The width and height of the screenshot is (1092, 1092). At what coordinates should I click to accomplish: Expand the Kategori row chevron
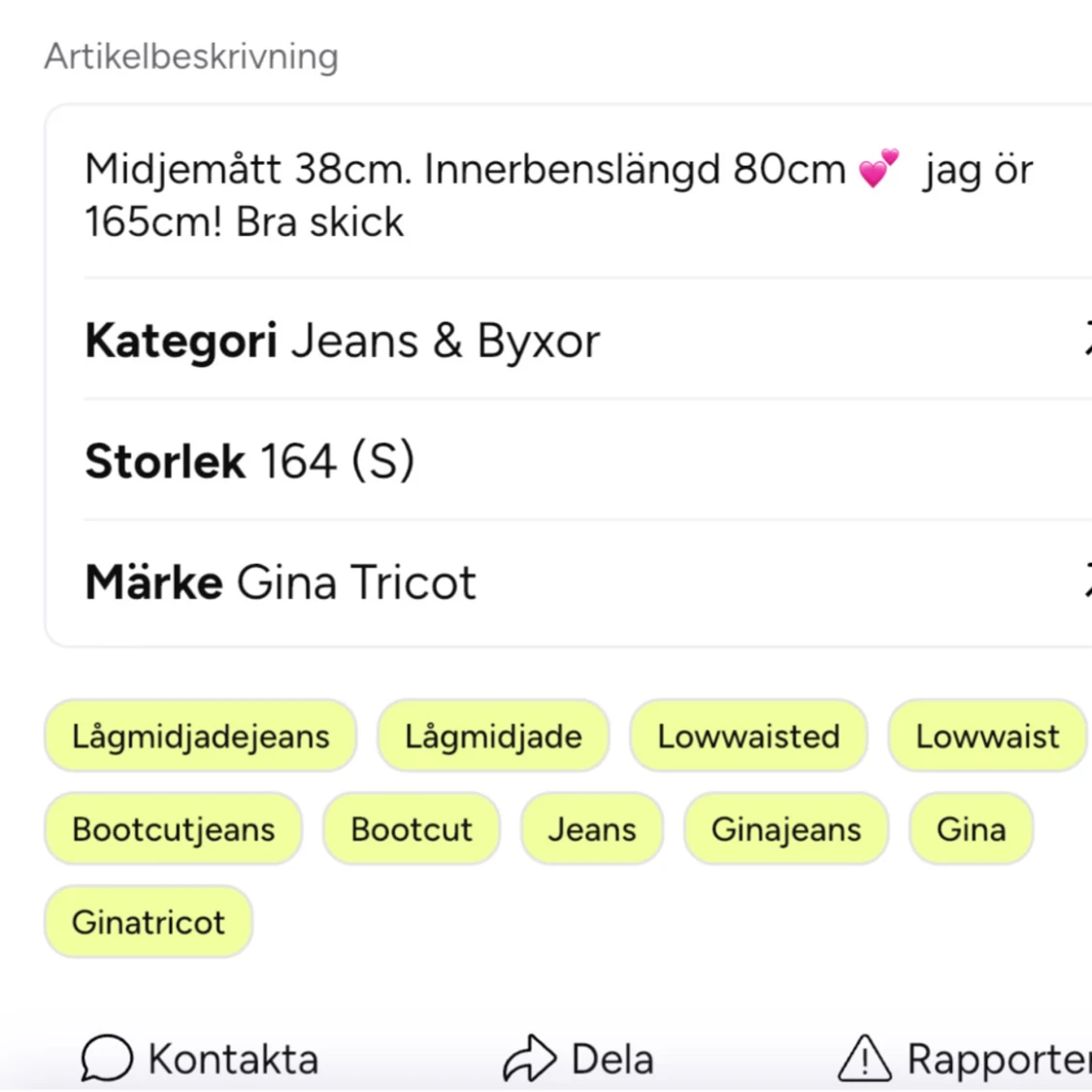pyautogui.click(x=1087, y=340)
